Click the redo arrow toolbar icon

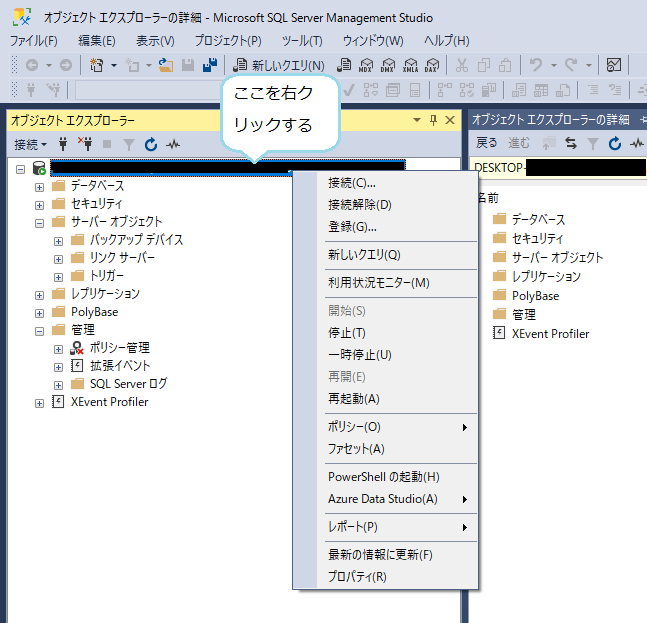[x=571, y=65]
